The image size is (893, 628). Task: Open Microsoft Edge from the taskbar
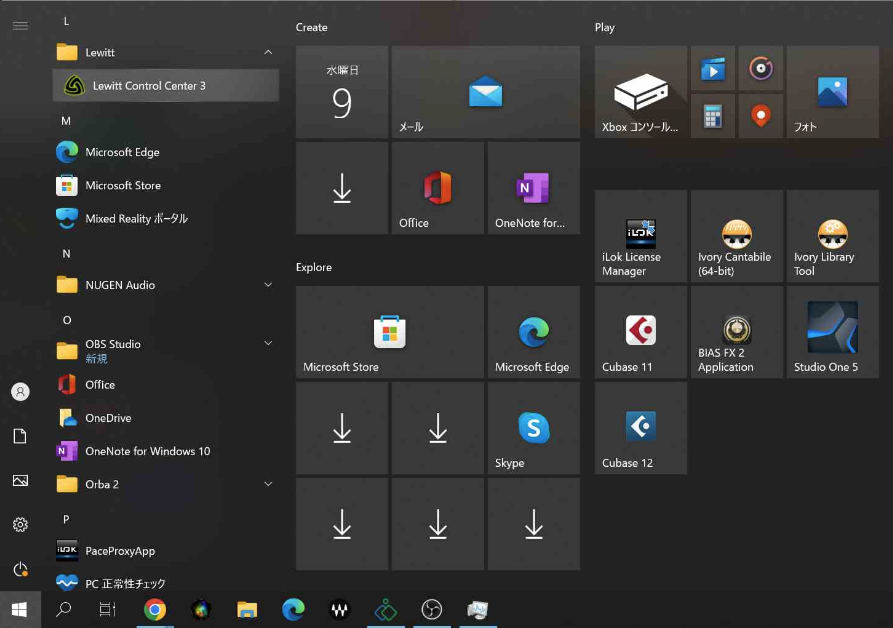[293, 610]
